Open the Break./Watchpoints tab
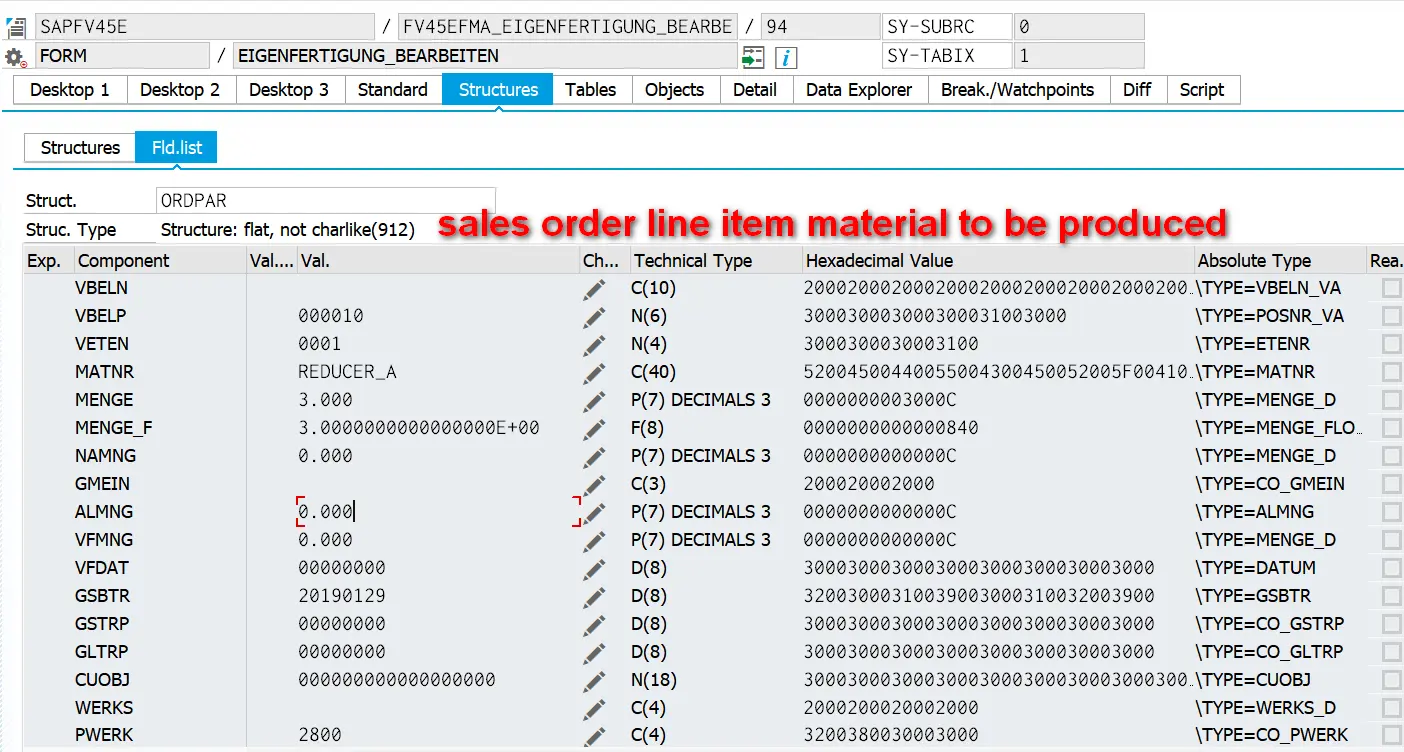 point(1018,90)
